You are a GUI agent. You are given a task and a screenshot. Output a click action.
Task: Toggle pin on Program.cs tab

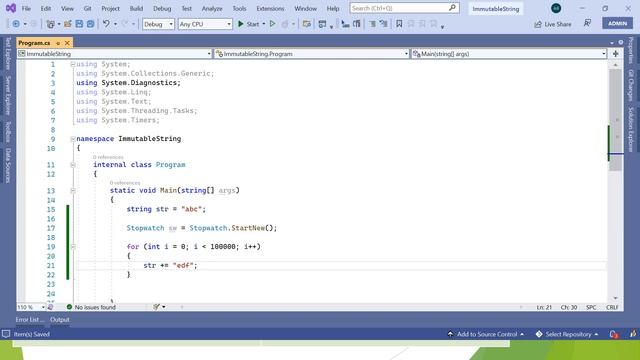(x=58, y=43)
